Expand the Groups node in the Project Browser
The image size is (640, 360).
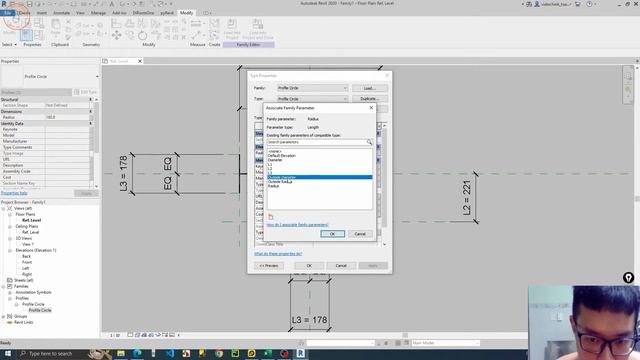click(4, 316)
